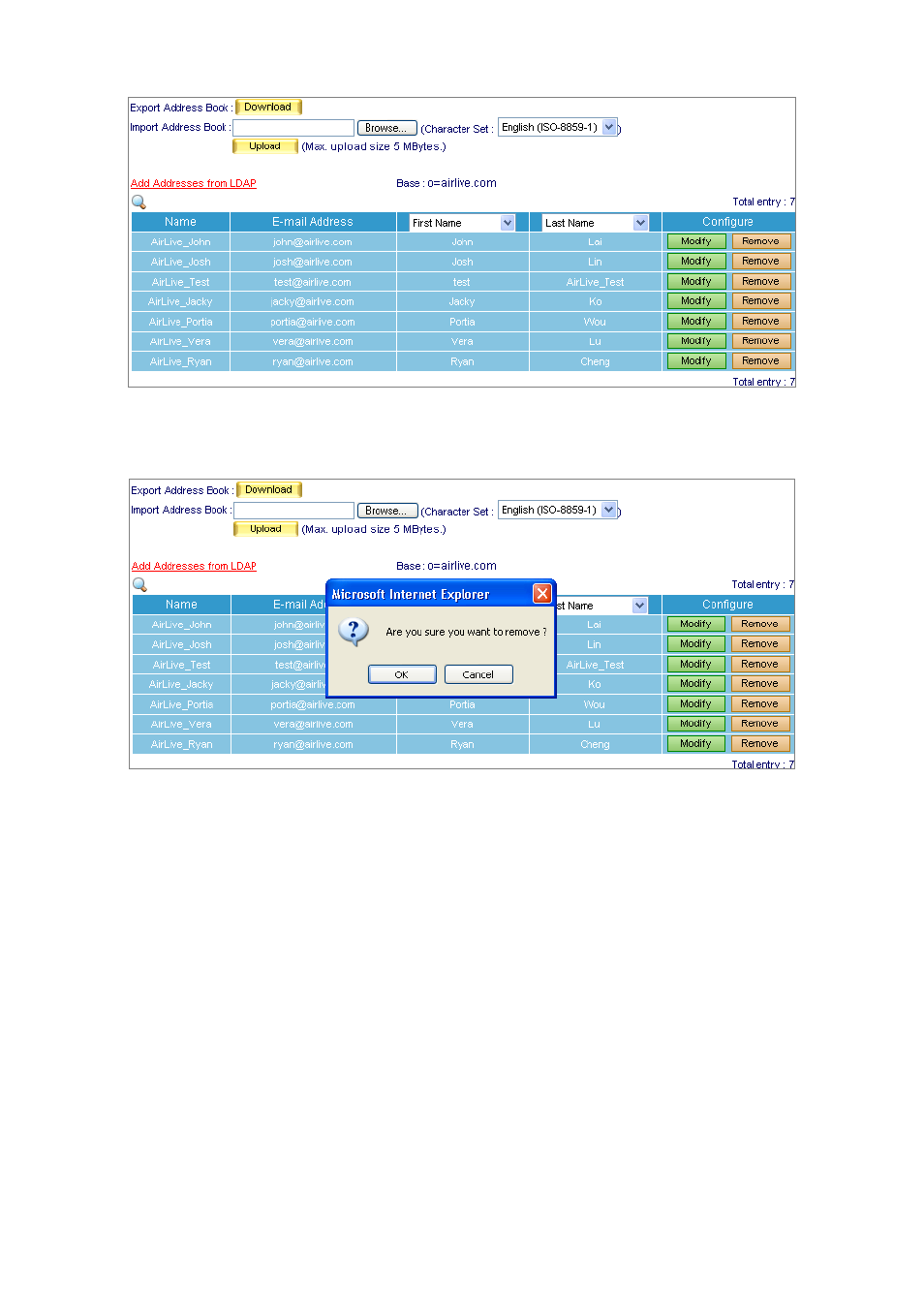Click Download button in upper screenshot
Viewport: 924px width, 1308px height.
click(x=268, y=107)
